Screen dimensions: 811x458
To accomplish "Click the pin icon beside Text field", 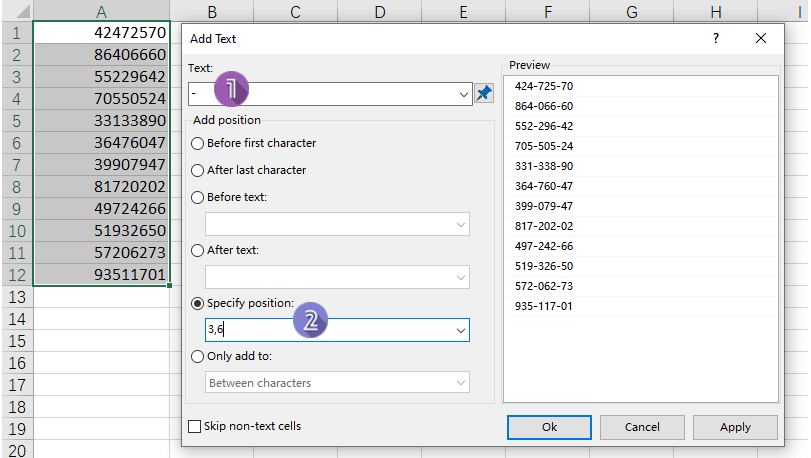I will click(x=484, y=94).
